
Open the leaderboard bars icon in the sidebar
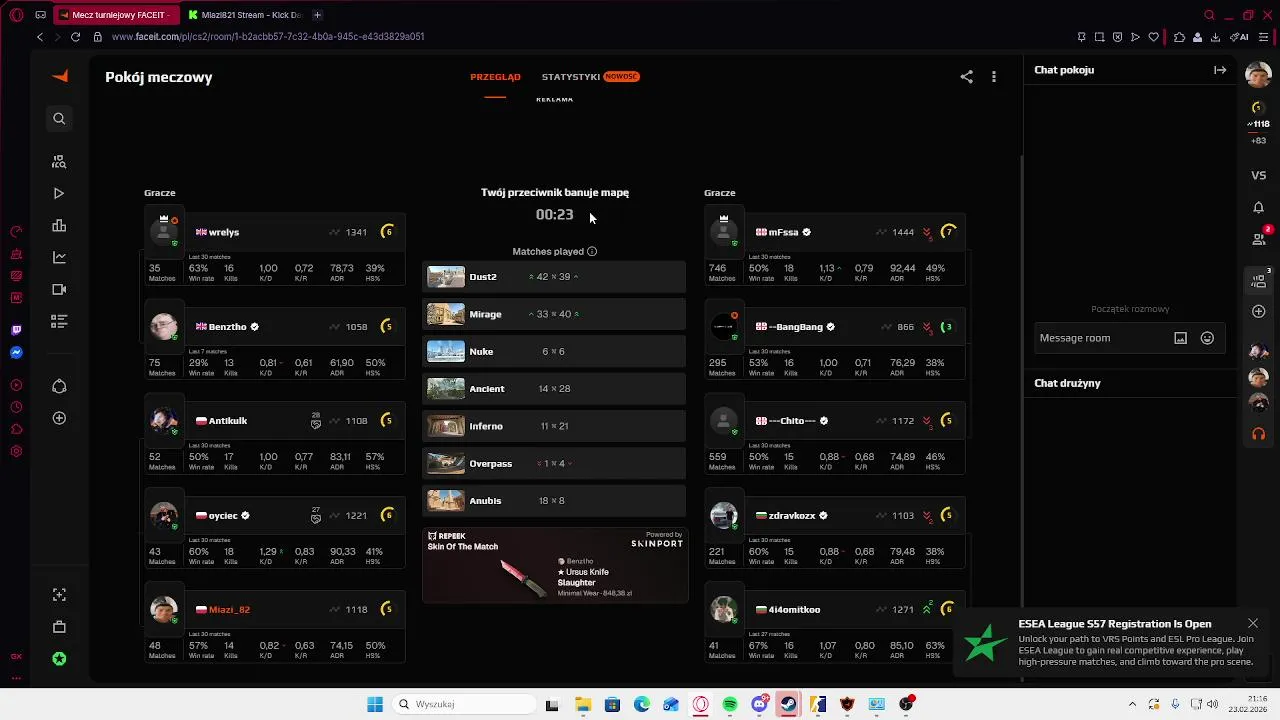tap(59, 225)
